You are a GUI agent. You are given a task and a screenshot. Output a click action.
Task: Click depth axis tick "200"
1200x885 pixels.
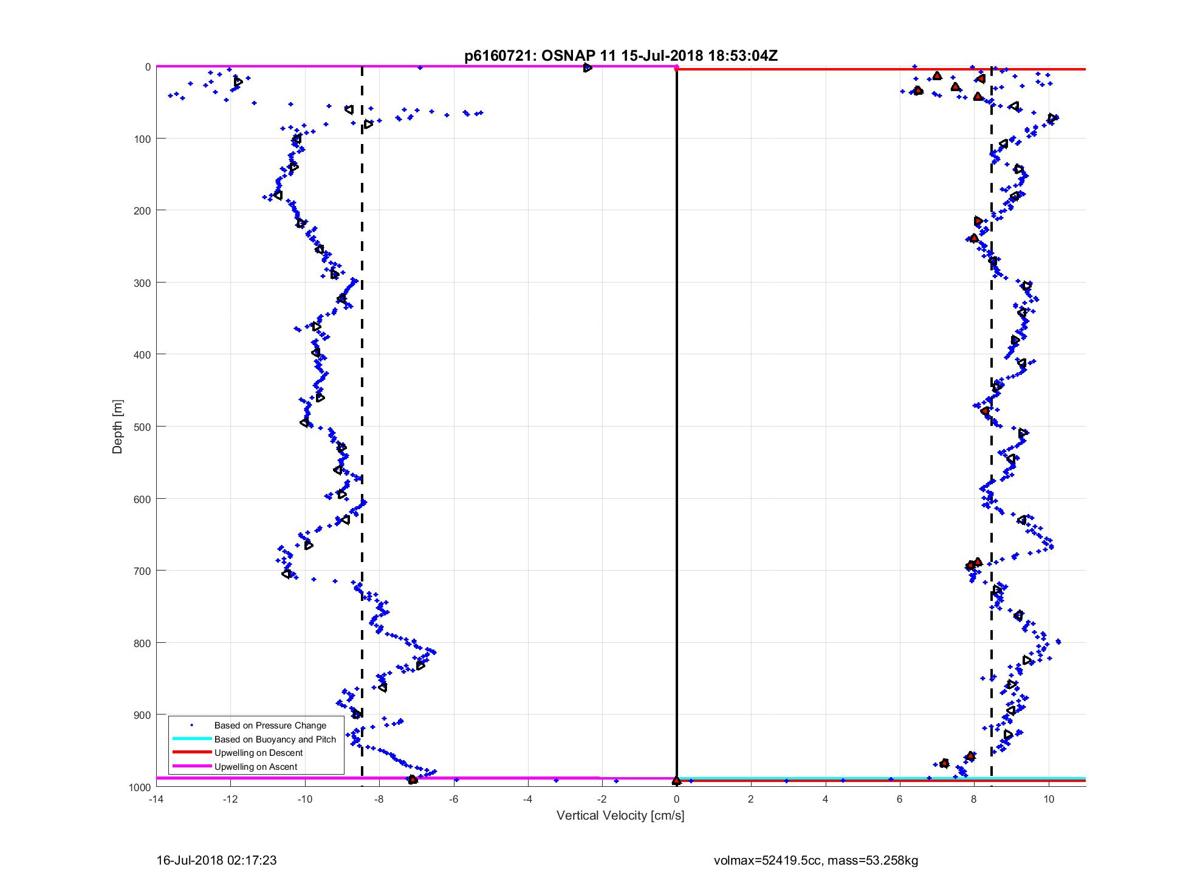click(141, 211)
